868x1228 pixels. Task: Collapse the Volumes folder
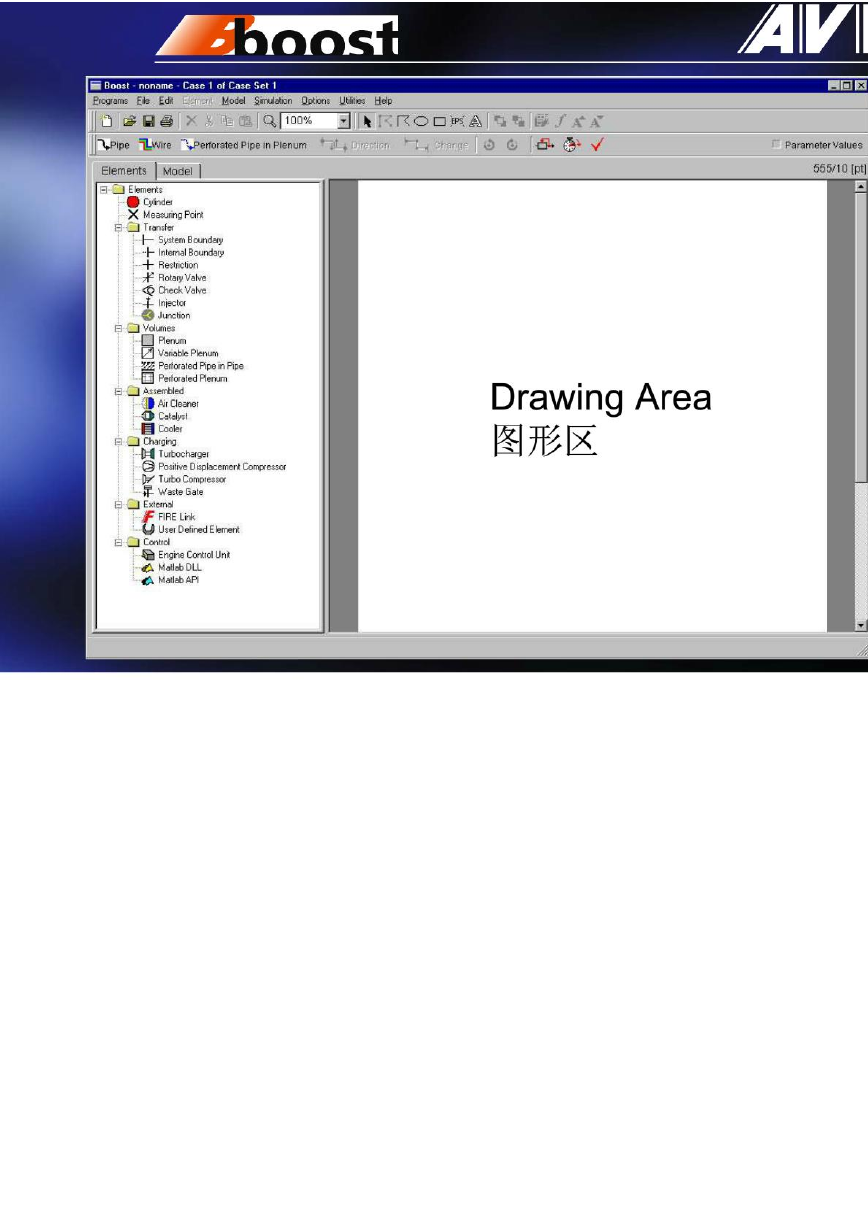[118, 328]
